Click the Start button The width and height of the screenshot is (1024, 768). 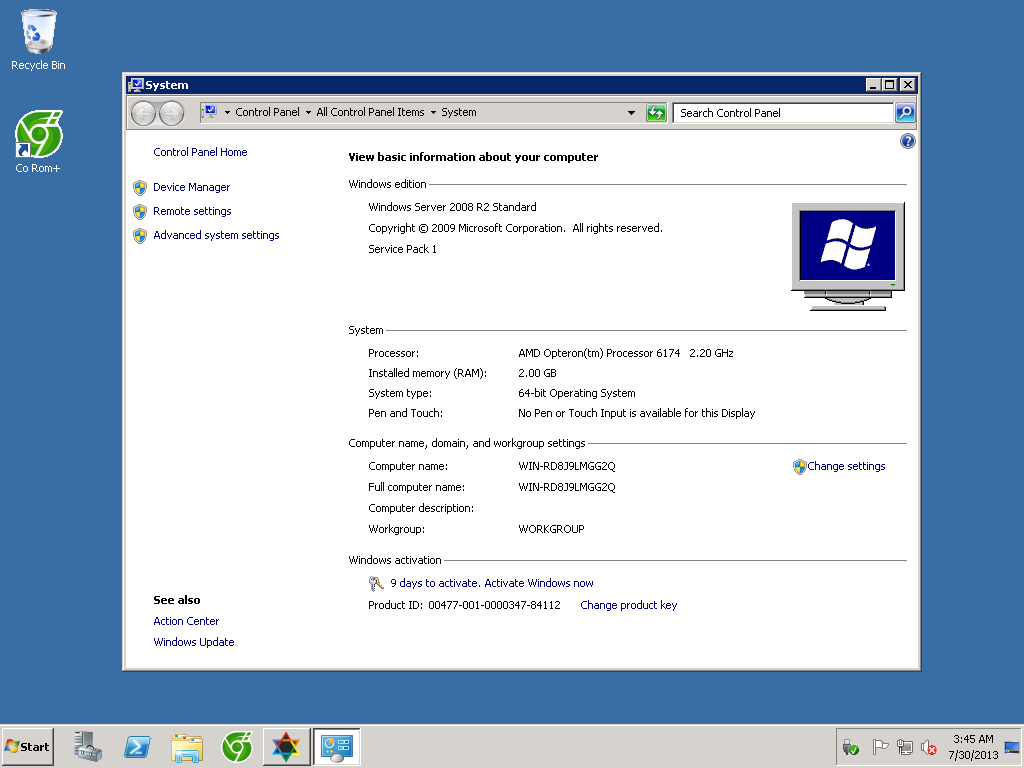(x=28, y=747)
